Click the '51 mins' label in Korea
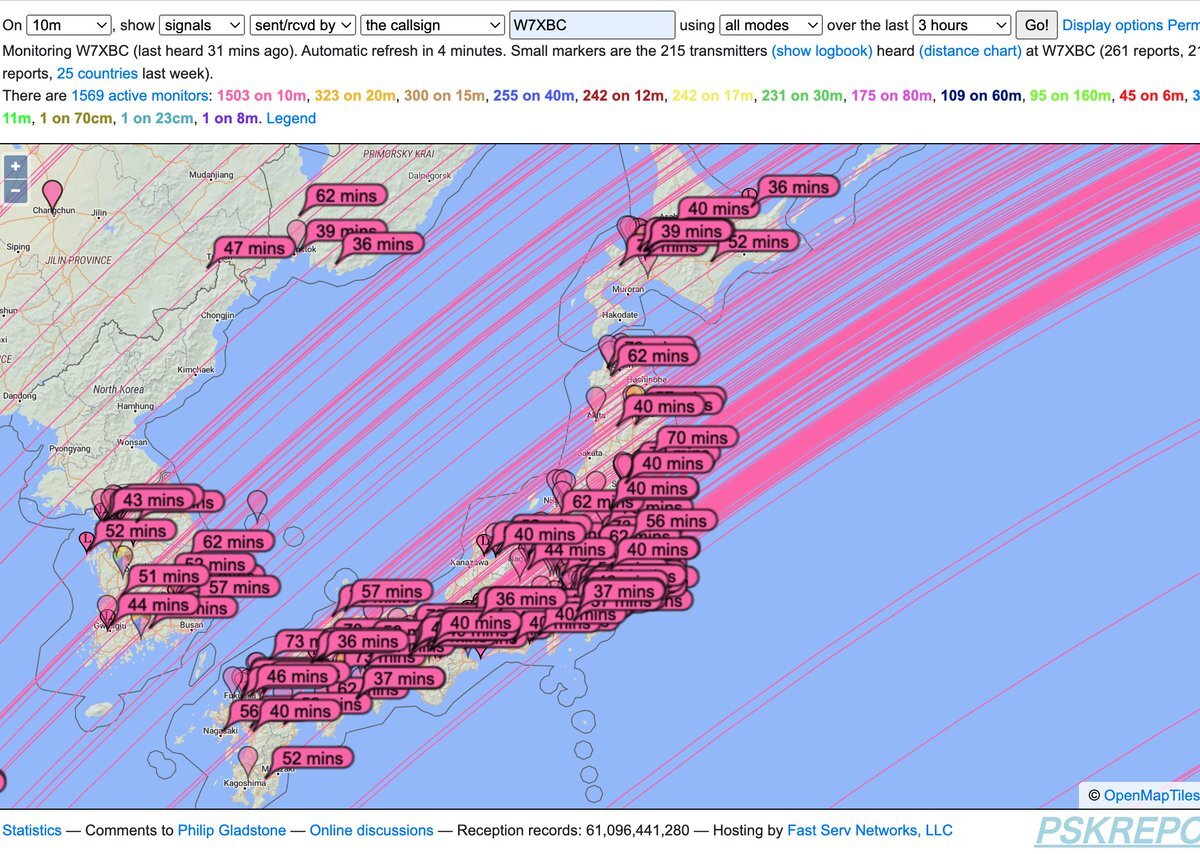This screenshot has width=1200, height=854. [168, 576]
